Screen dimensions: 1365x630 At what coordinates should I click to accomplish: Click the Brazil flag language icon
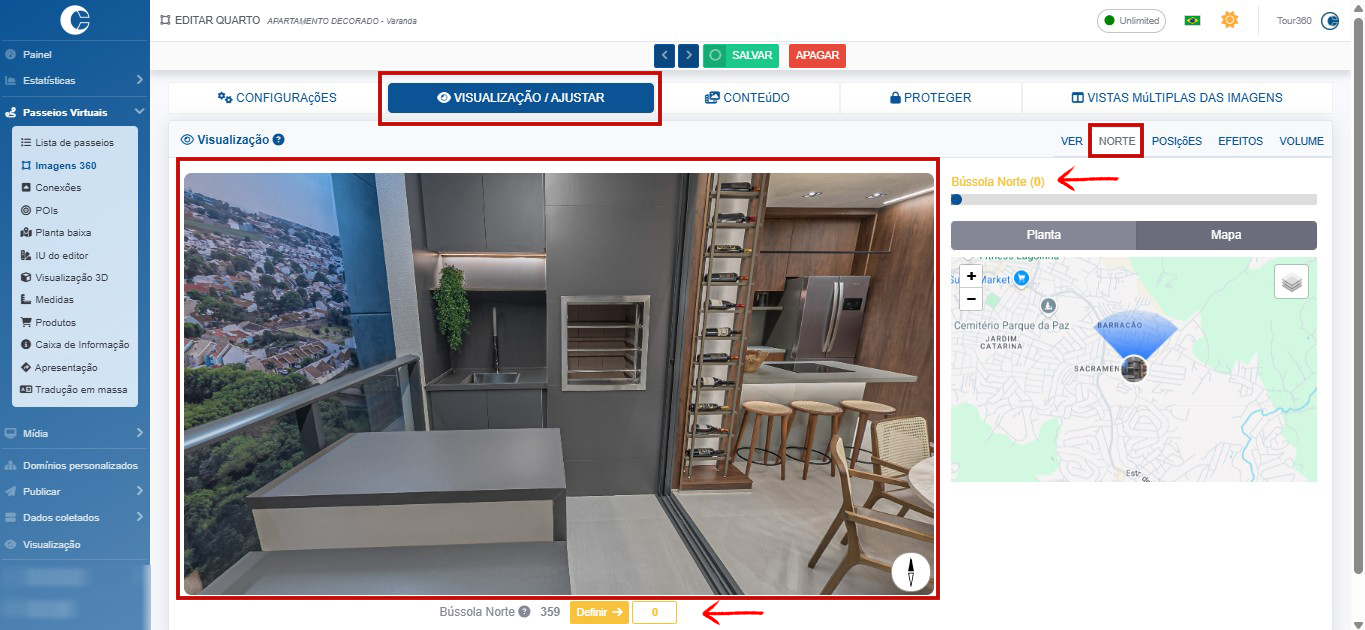click(x=1192, y=20)
